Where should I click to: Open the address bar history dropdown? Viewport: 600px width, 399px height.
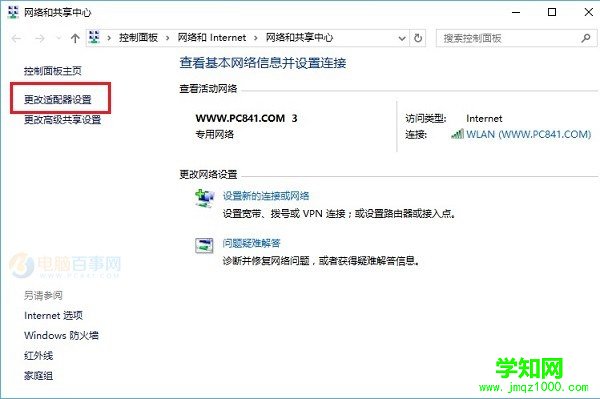402,38
